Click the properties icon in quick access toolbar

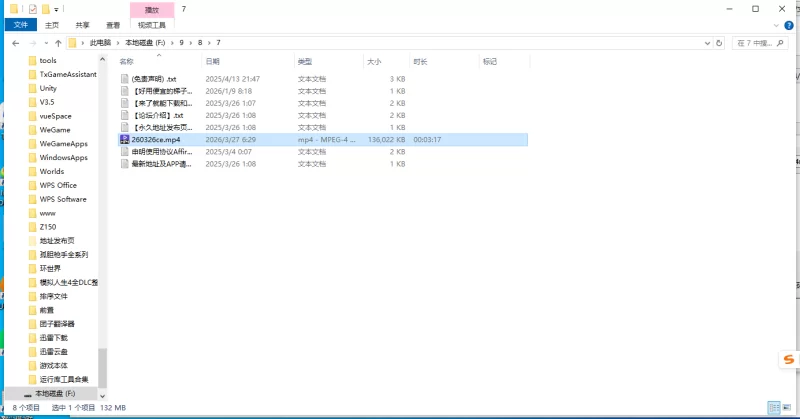32,8
